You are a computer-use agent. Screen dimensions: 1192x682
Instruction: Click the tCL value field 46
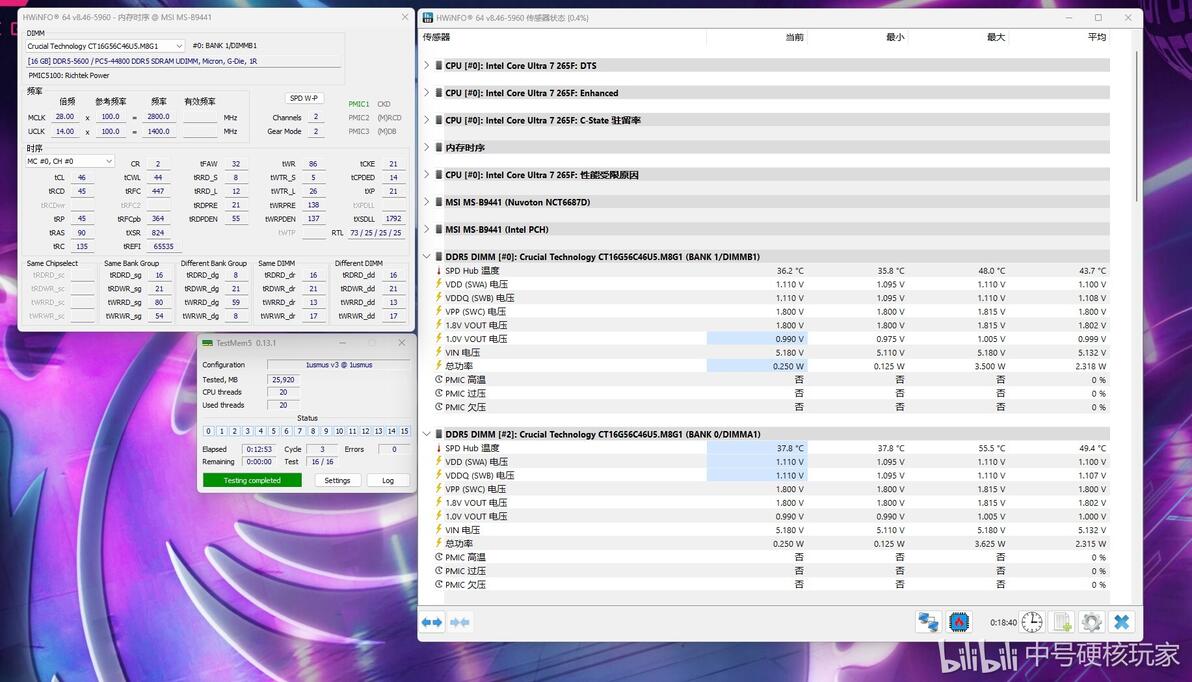[x=81, y=177]
